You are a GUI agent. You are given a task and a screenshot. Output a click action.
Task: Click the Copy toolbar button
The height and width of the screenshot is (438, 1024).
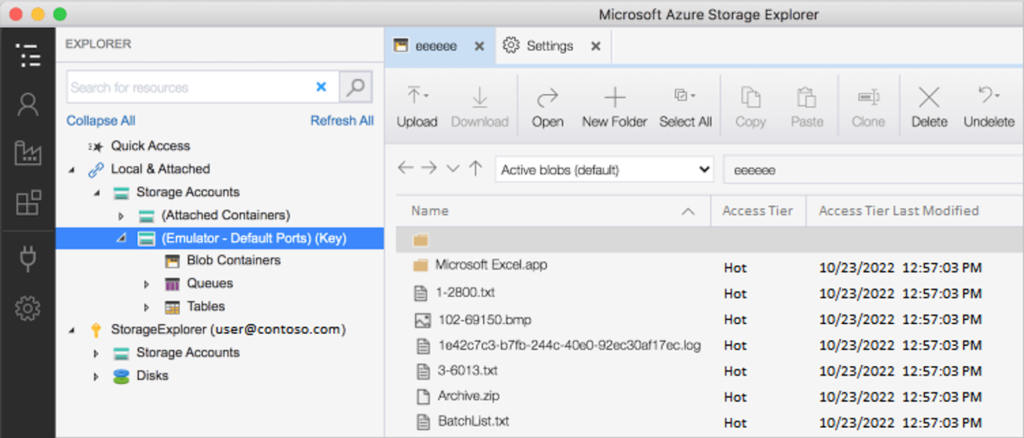750,106
